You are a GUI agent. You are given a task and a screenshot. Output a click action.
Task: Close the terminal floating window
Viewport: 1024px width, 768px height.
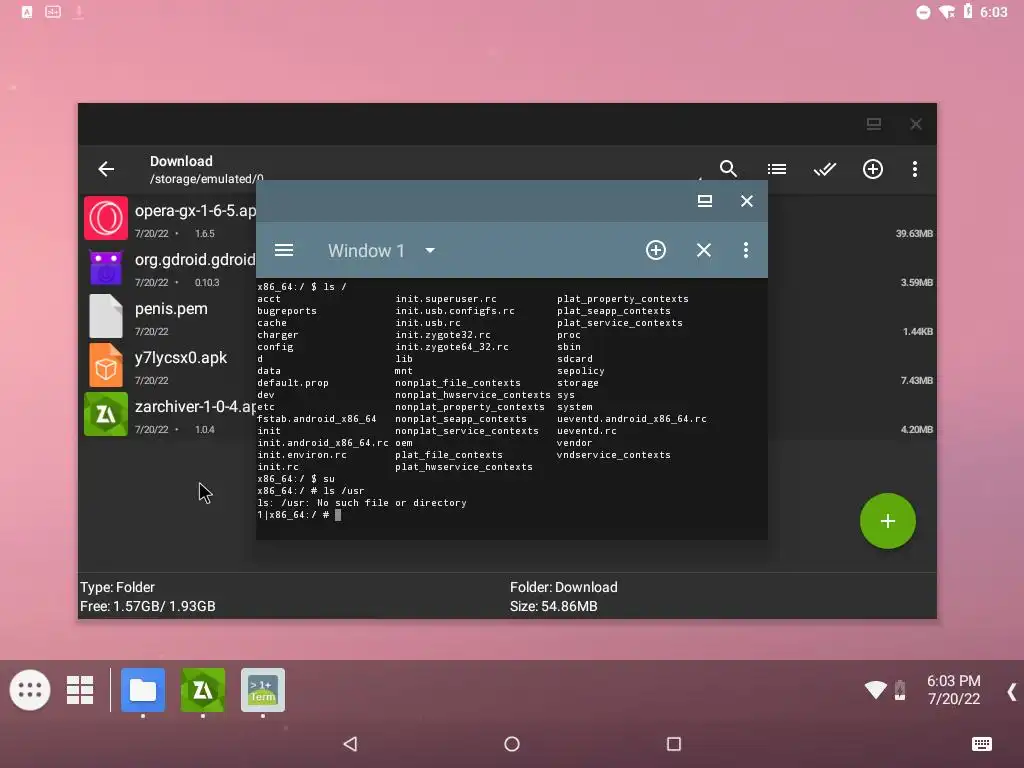pyautogui.click(x=746, y=201)
